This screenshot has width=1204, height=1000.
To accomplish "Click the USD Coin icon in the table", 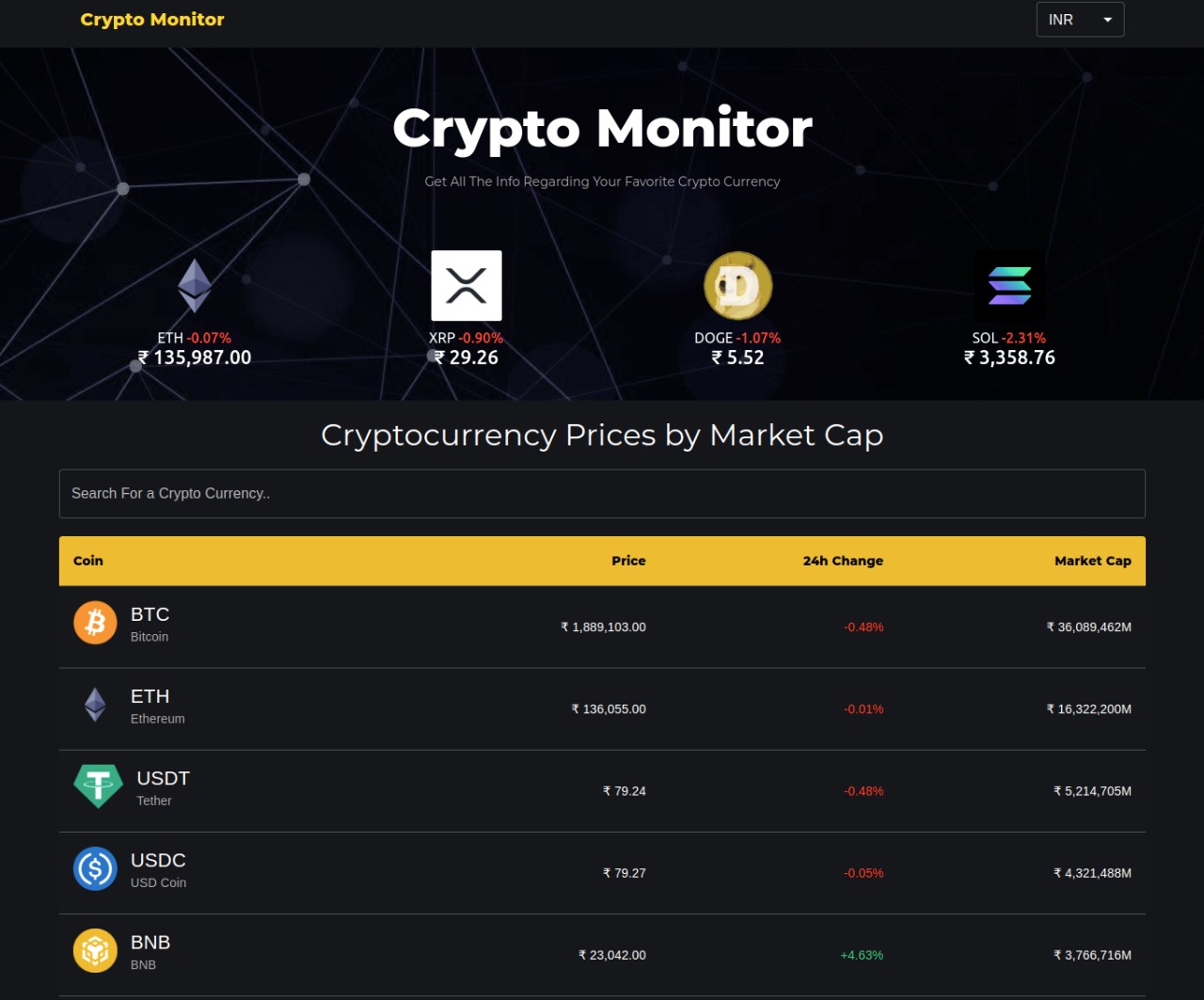I will pos(95,868).
